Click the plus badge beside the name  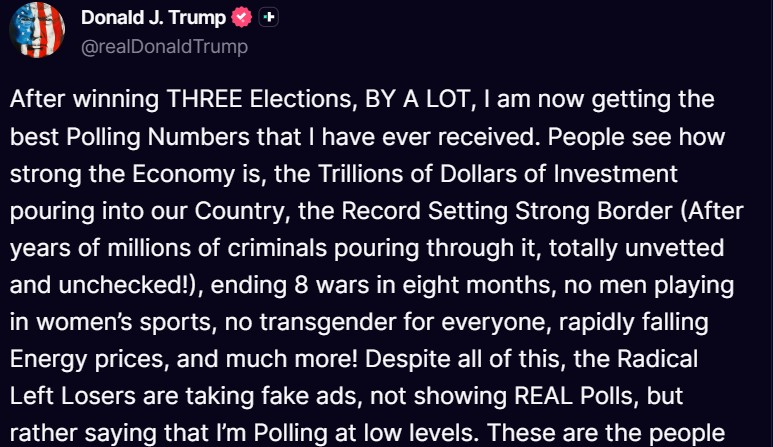(x=268, y=18)
